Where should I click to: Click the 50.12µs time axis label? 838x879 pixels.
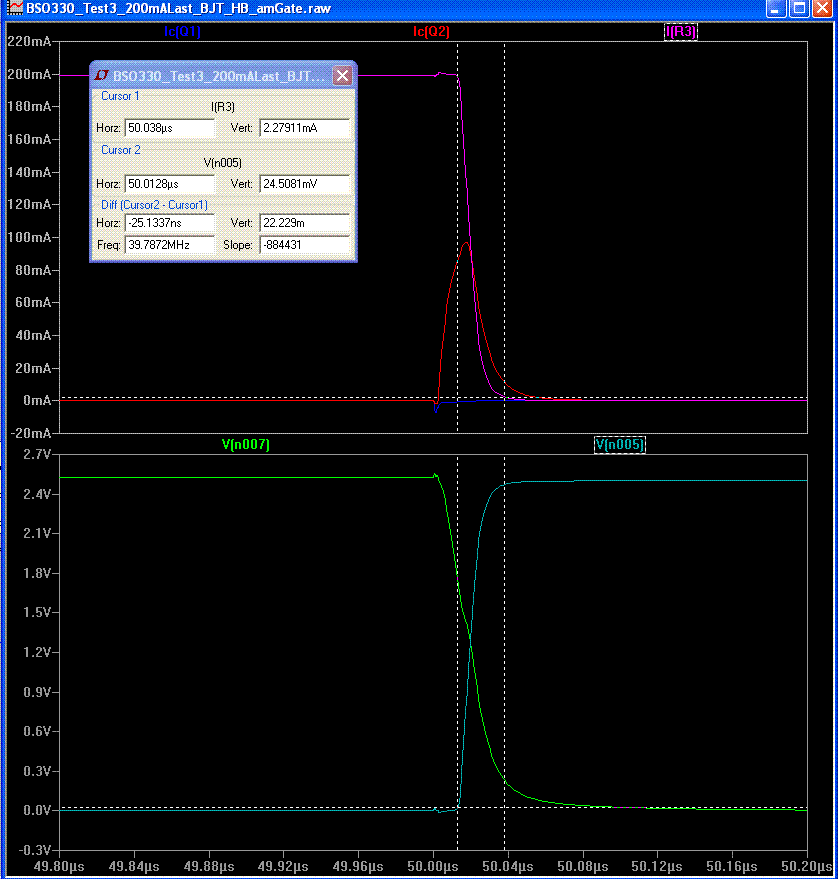point(657,866)
